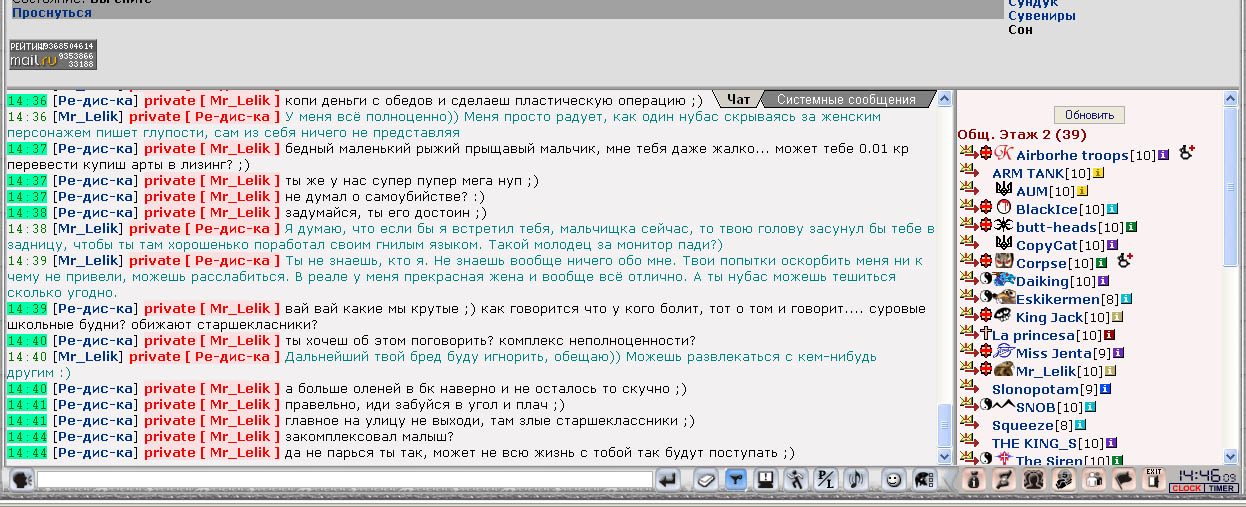The height and width of the screenshot is (507, 1246).
Task: Click player name CopyCat
Action: click(1047, 245)
